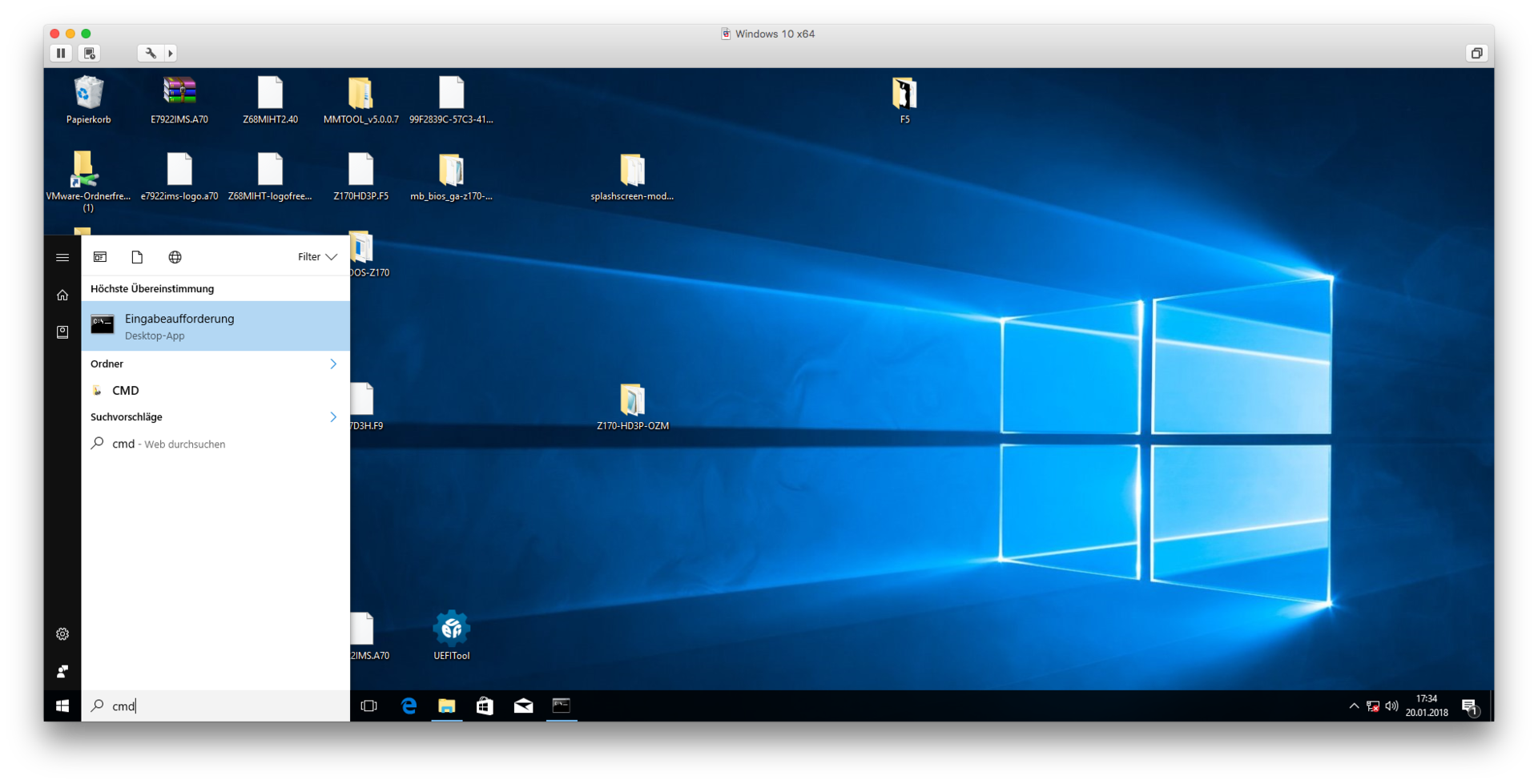Open the Task View button
The height and width of the screenshot is (784, 1538).
(x=368, y=706)
